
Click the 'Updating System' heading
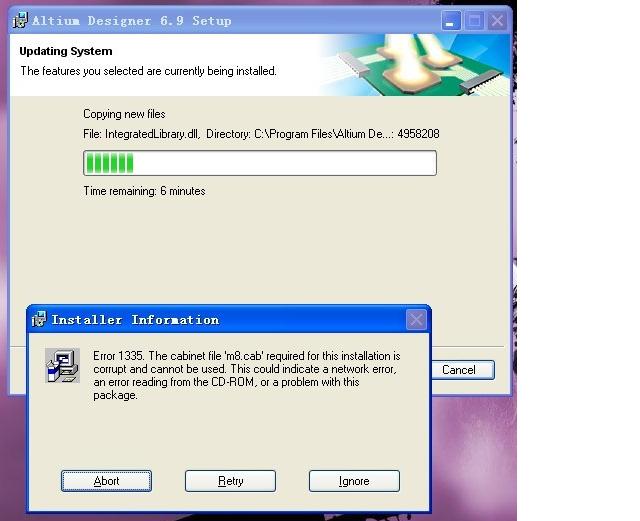point(66,51)
